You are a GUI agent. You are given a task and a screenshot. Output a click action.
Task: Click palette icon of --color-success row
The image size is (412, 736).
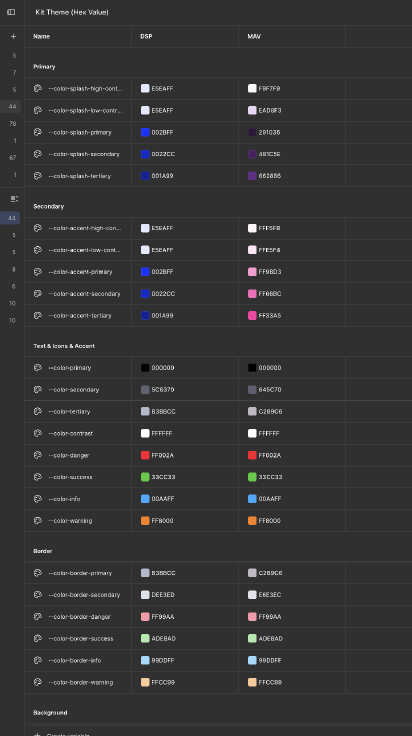pos(38,477)
